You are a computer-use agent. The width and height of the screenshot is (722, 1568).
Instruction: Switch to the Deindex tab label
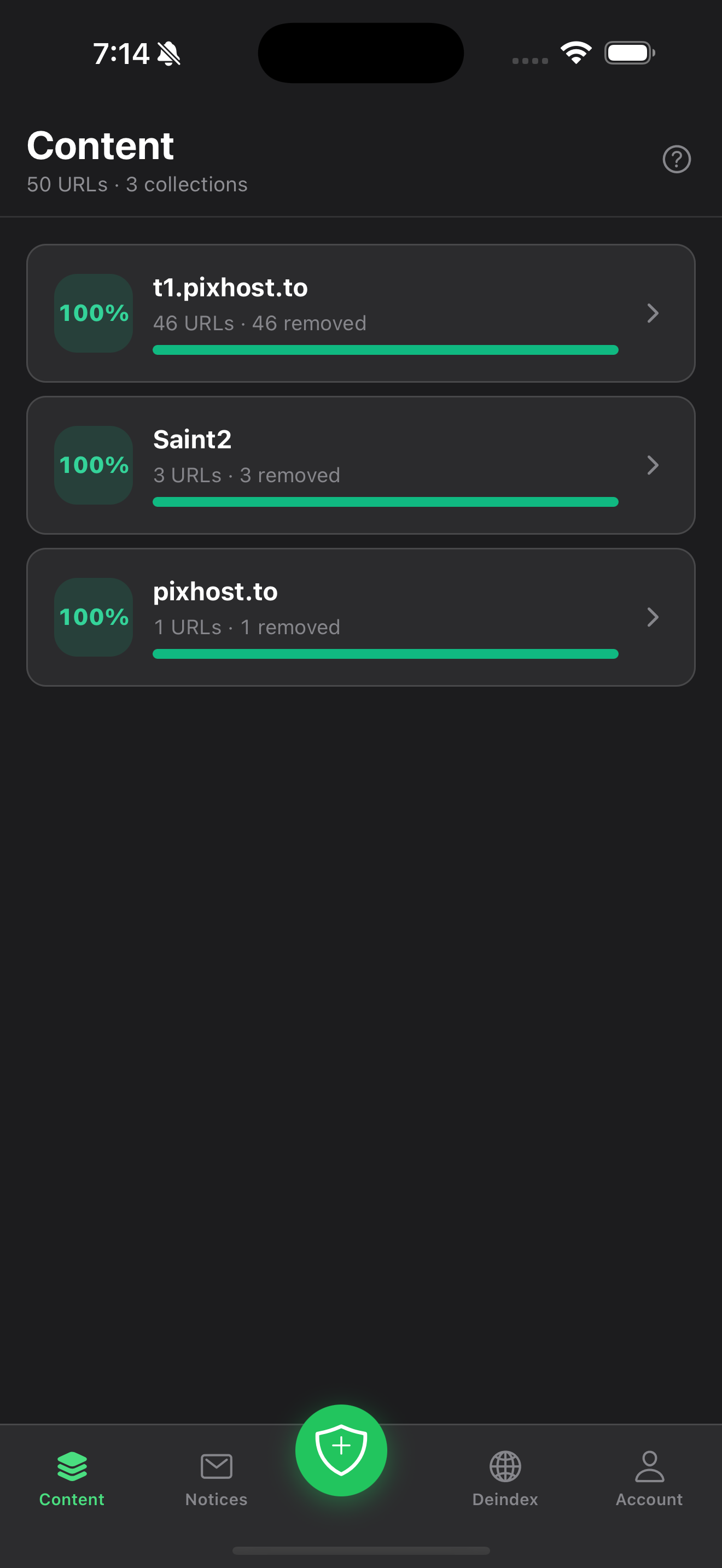505,1499
